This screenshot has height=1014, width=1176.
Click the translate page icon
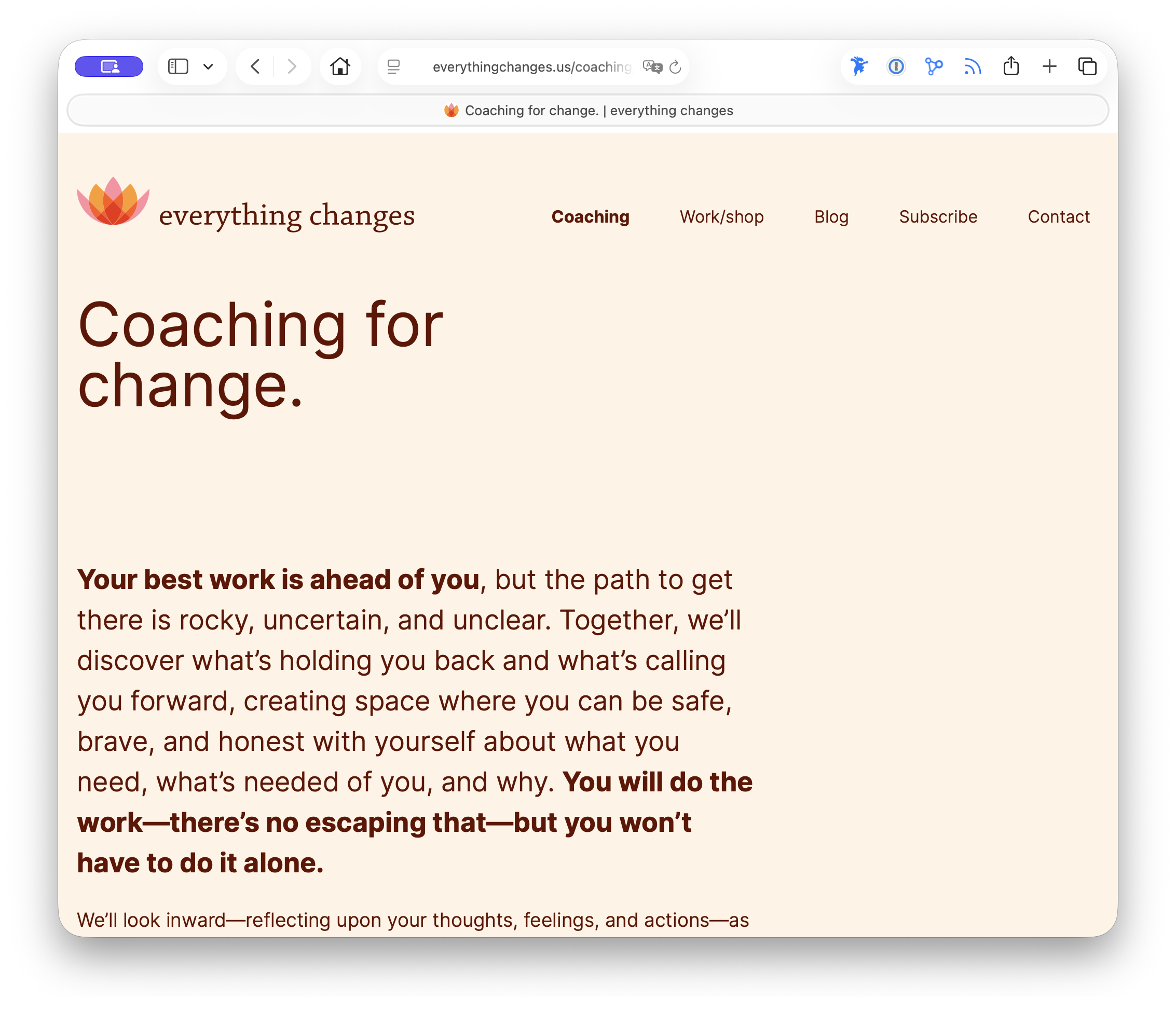651,67
